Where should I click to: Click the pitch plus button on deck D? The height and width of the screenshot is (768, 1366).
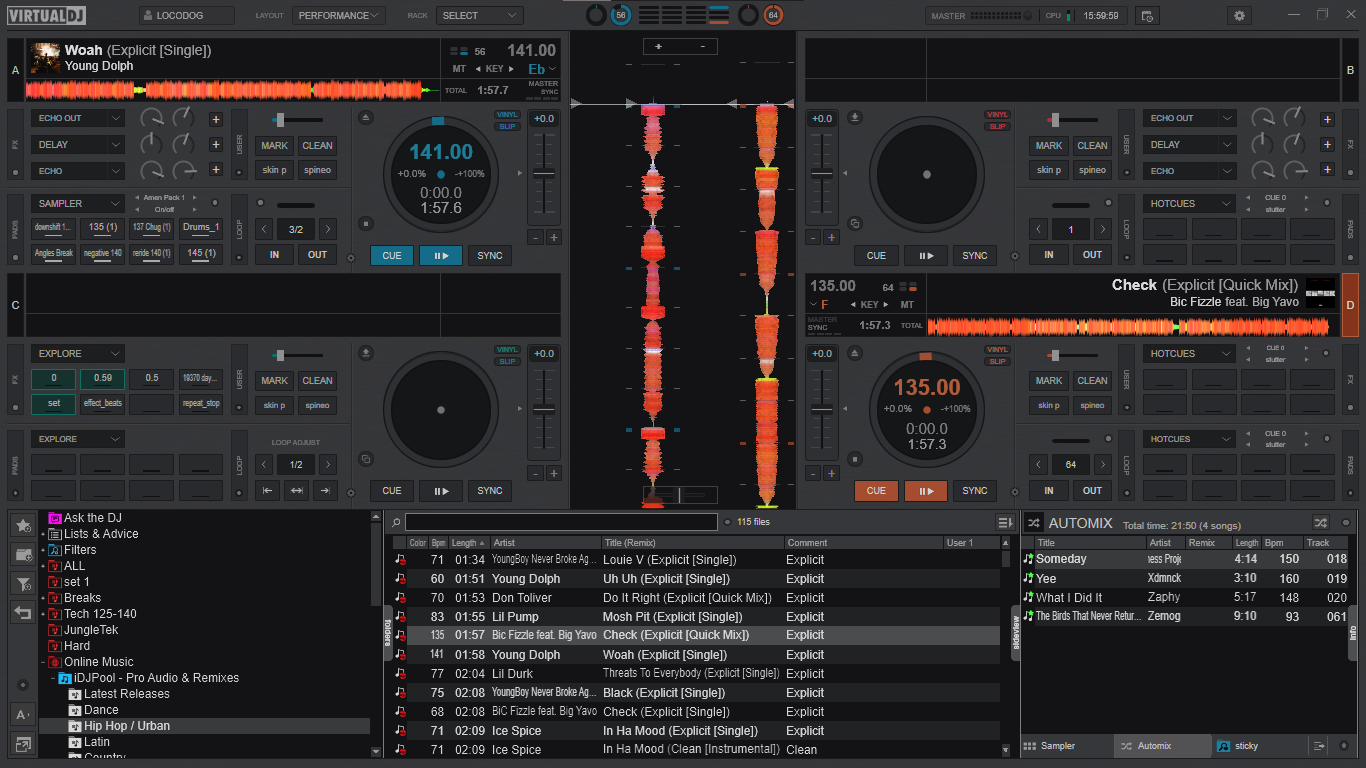coord(833,473)
